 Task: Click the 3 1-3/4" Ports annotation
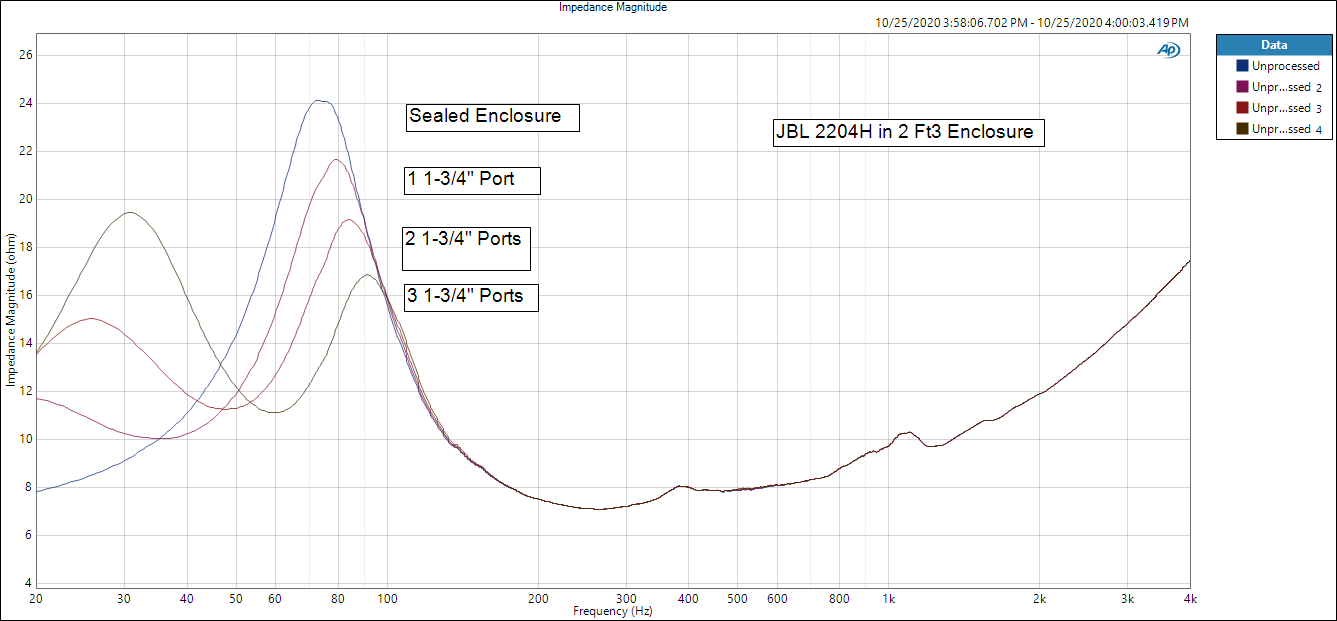471,297
